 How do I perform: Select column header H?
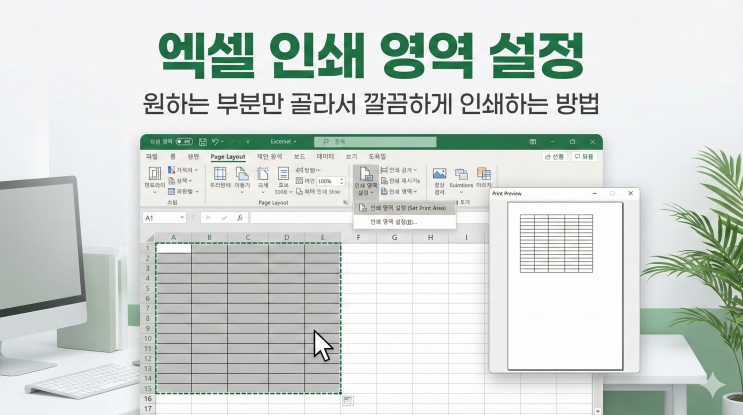click(x=430, y=237)
